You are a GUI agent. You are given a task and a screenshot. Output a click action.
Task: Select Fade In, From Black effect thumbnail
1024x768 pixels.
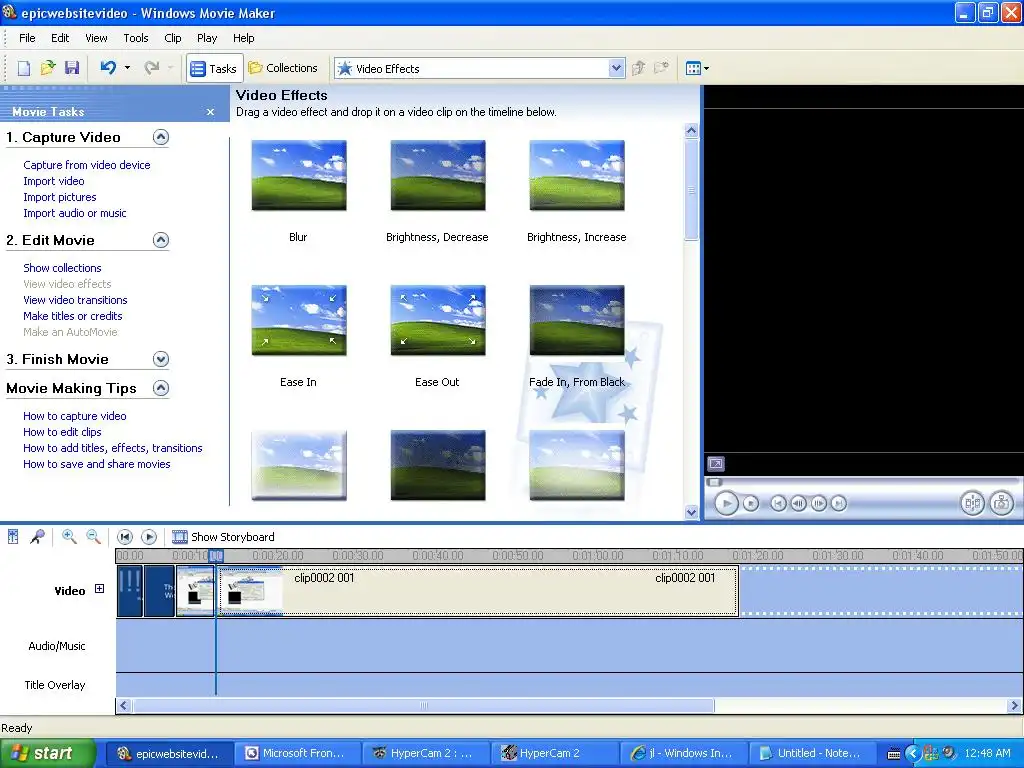(577, 320)
